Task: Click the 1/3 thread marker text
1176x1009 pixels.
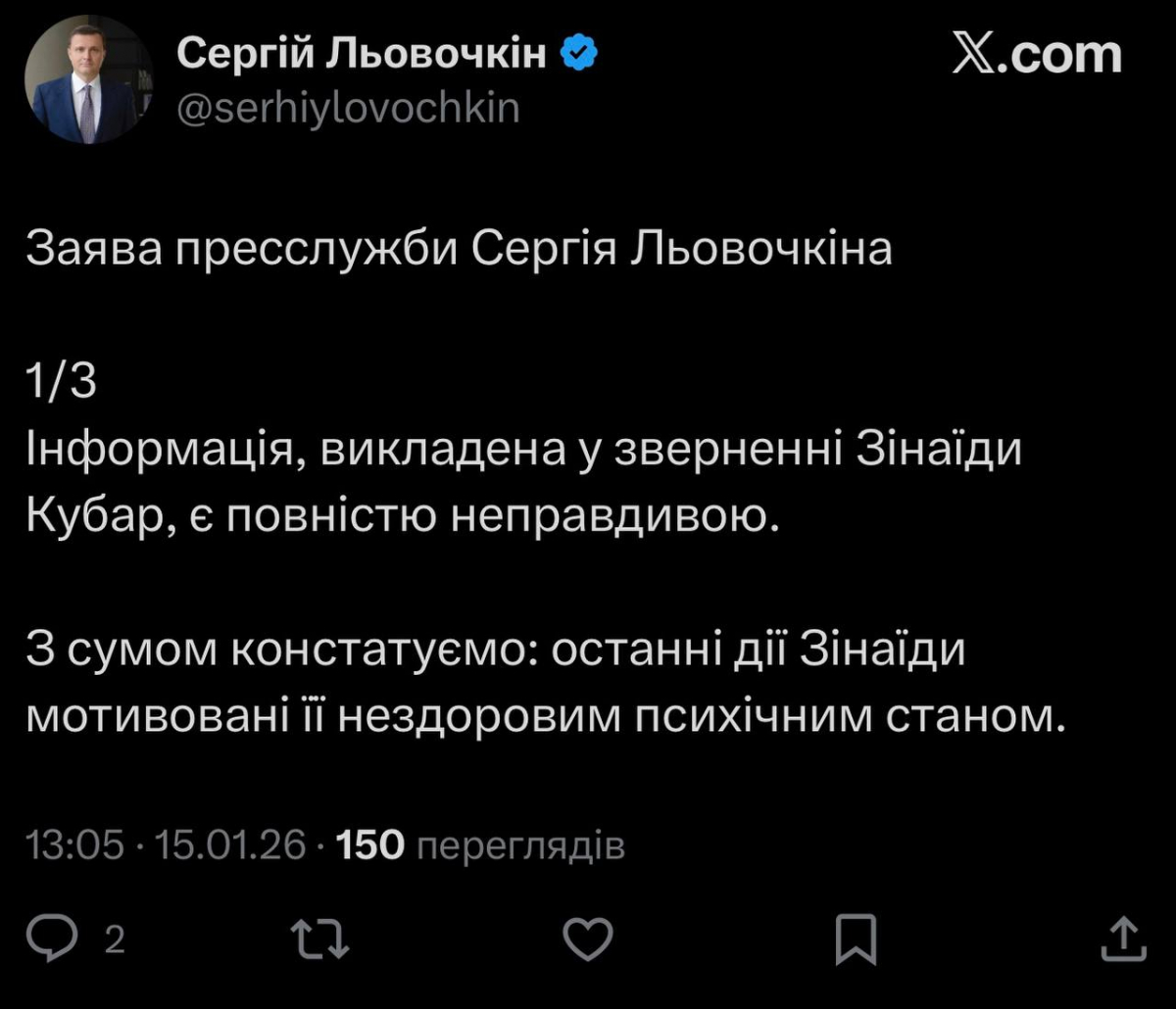Action: [61, 383]
